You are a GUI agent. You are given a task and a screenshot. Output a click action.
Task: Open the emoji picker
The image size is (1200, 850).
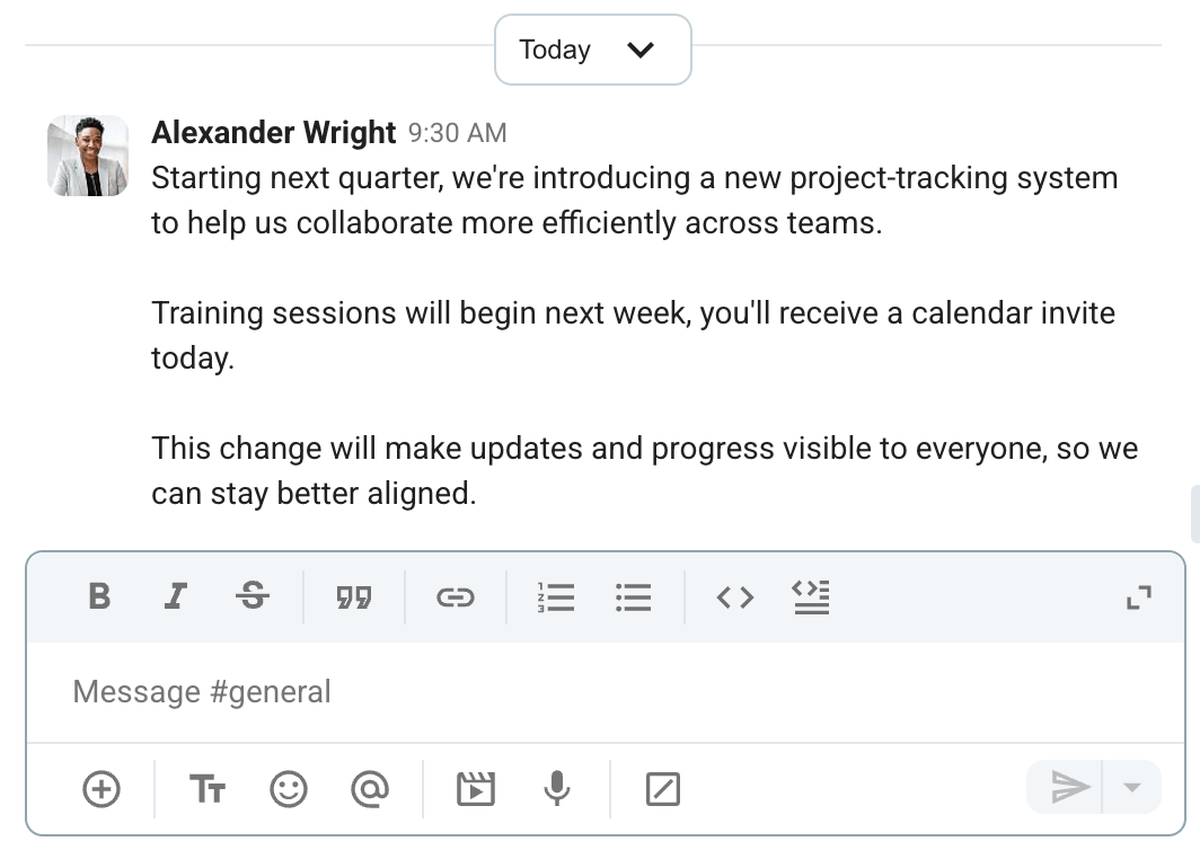(x=286, y=788)
